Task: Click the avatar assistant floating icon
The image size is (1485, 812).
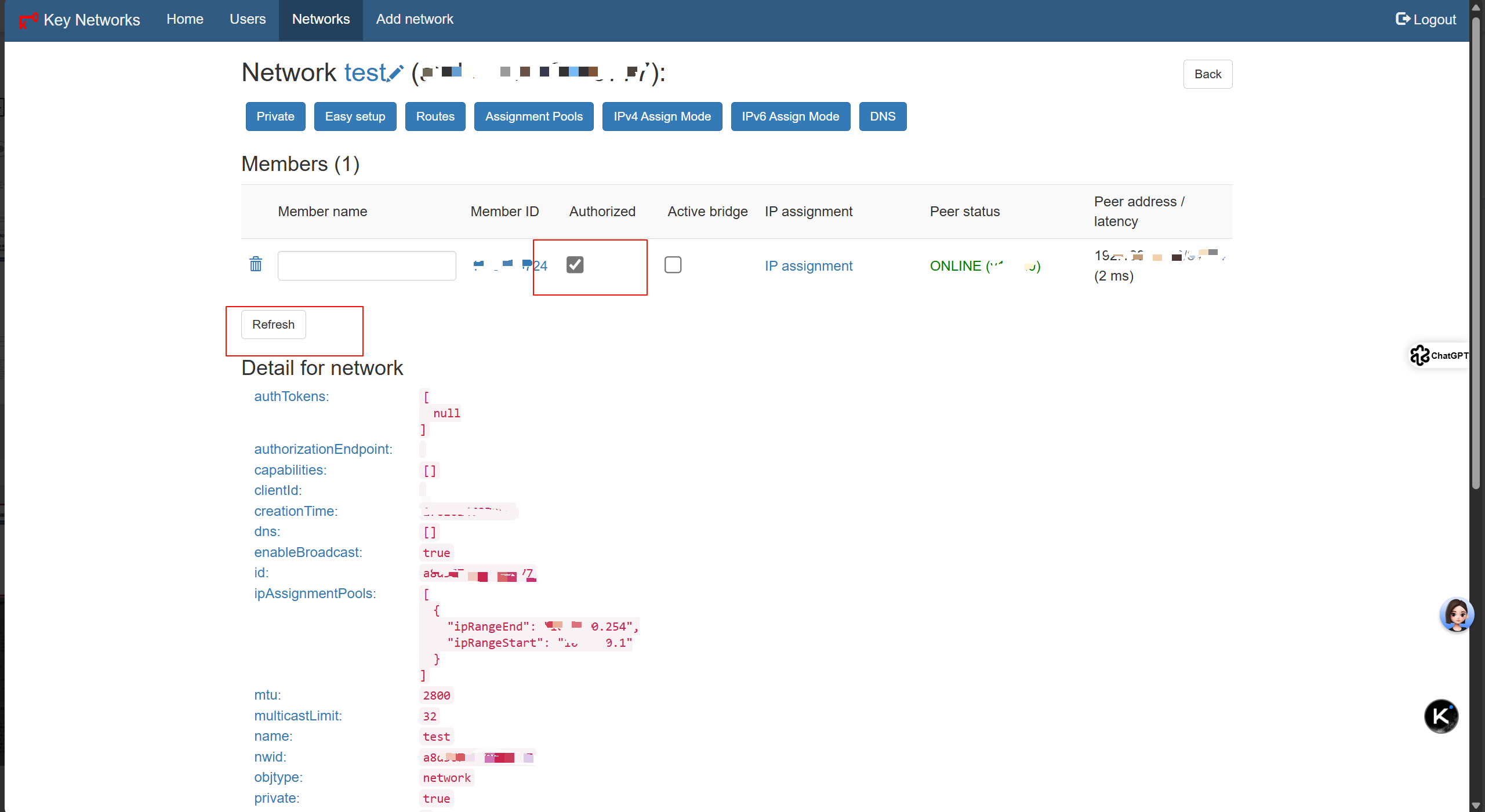Action: pyautogui.click(x=1456, y=614)
